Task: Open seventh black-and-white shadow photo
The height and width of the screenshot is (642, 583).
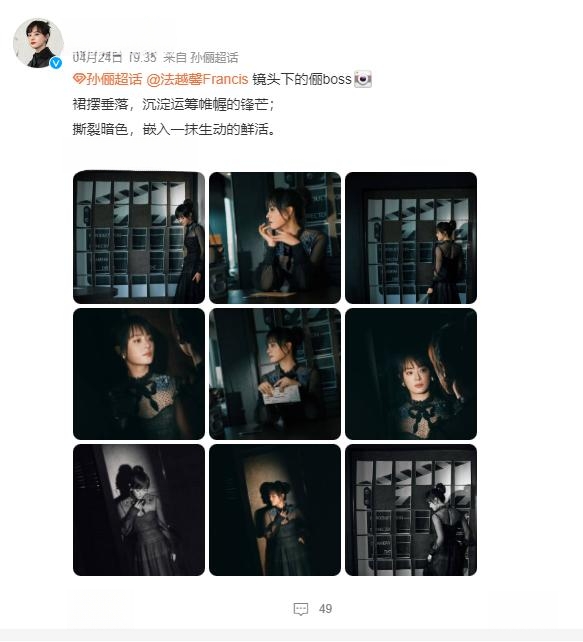Action: click(x=139, y=510)
